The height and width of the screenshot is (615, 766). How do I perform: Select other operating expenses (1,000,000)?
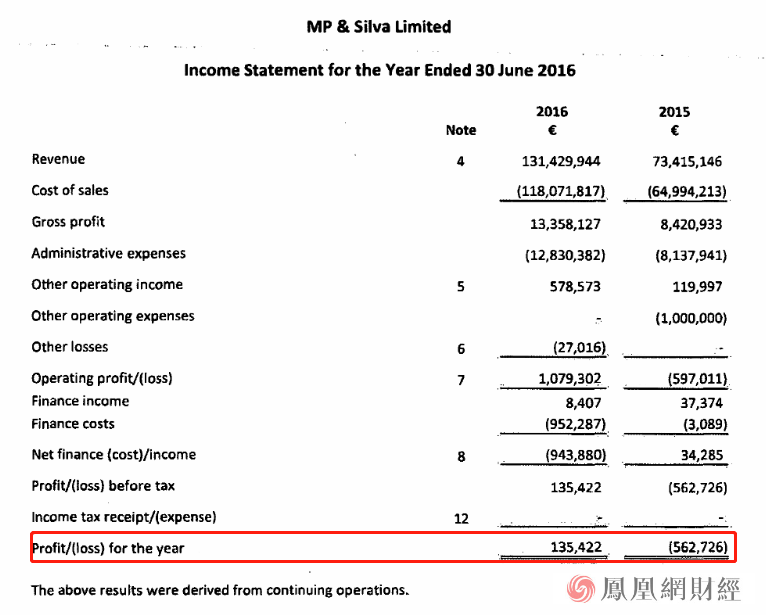[691, 318]
